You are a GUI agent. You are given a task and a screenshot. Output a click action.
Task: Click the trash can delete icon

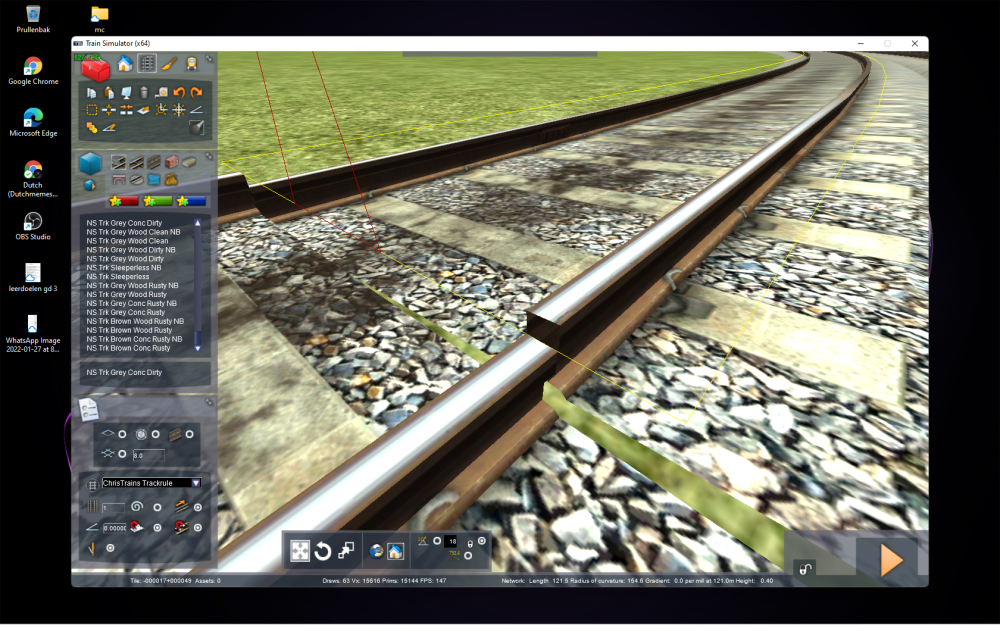(143, 93)
